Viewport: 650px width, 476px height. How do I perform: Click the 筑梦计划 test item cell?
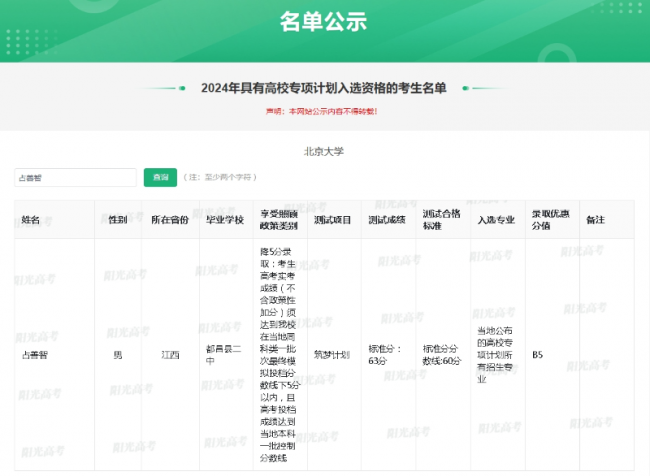[332, 355]
